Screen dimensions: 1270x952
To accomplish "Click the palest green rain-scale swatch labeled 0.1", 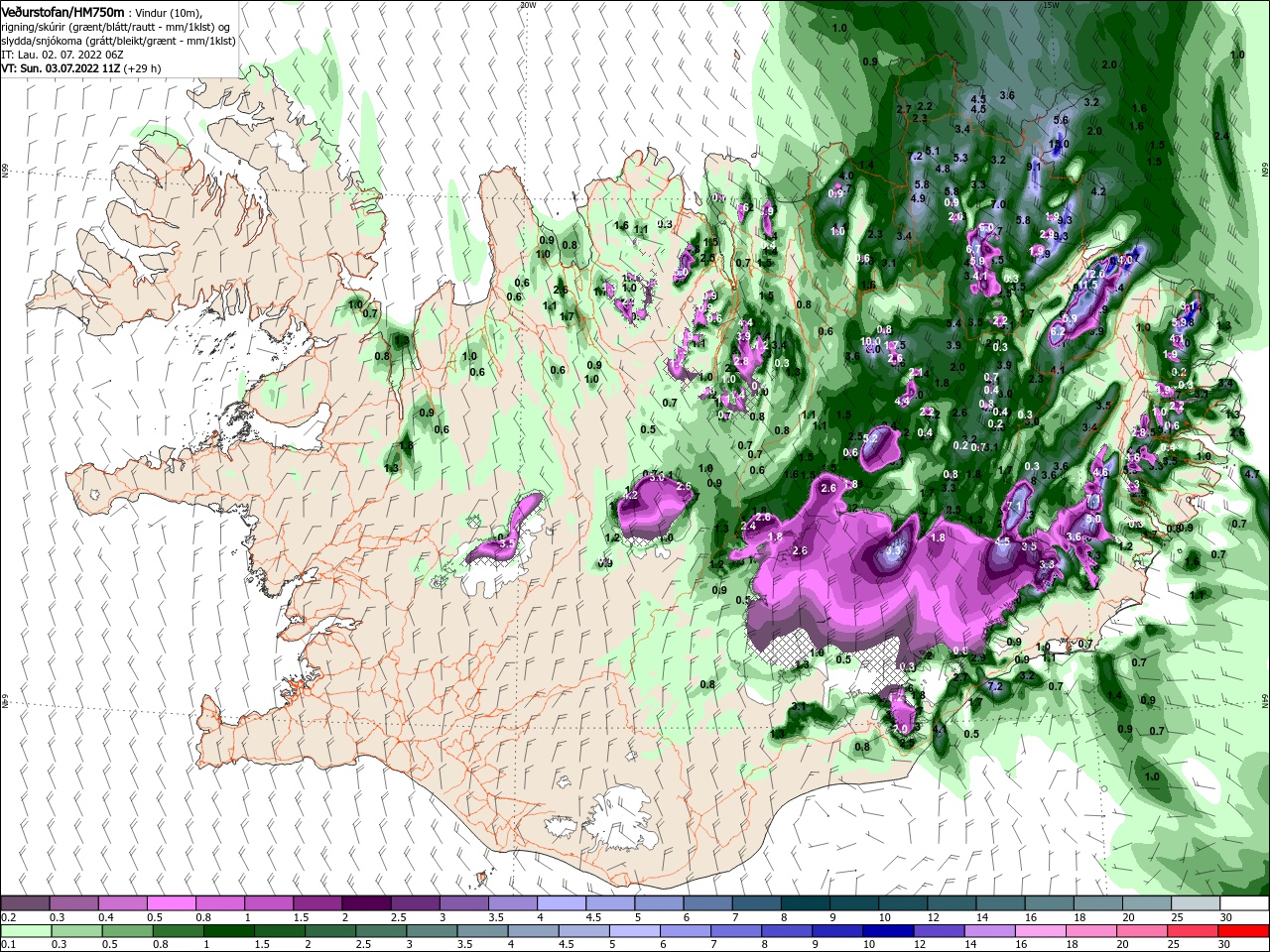I will 26,931.
